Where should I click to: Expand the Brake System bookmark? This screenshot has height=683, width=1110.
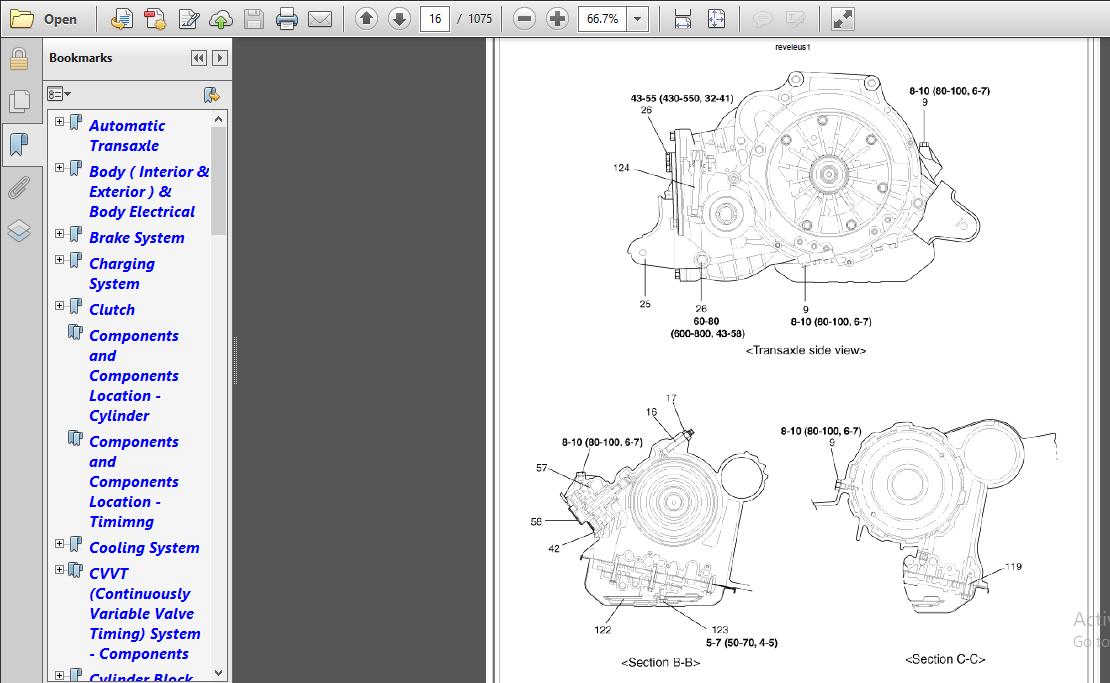[59, 234]
